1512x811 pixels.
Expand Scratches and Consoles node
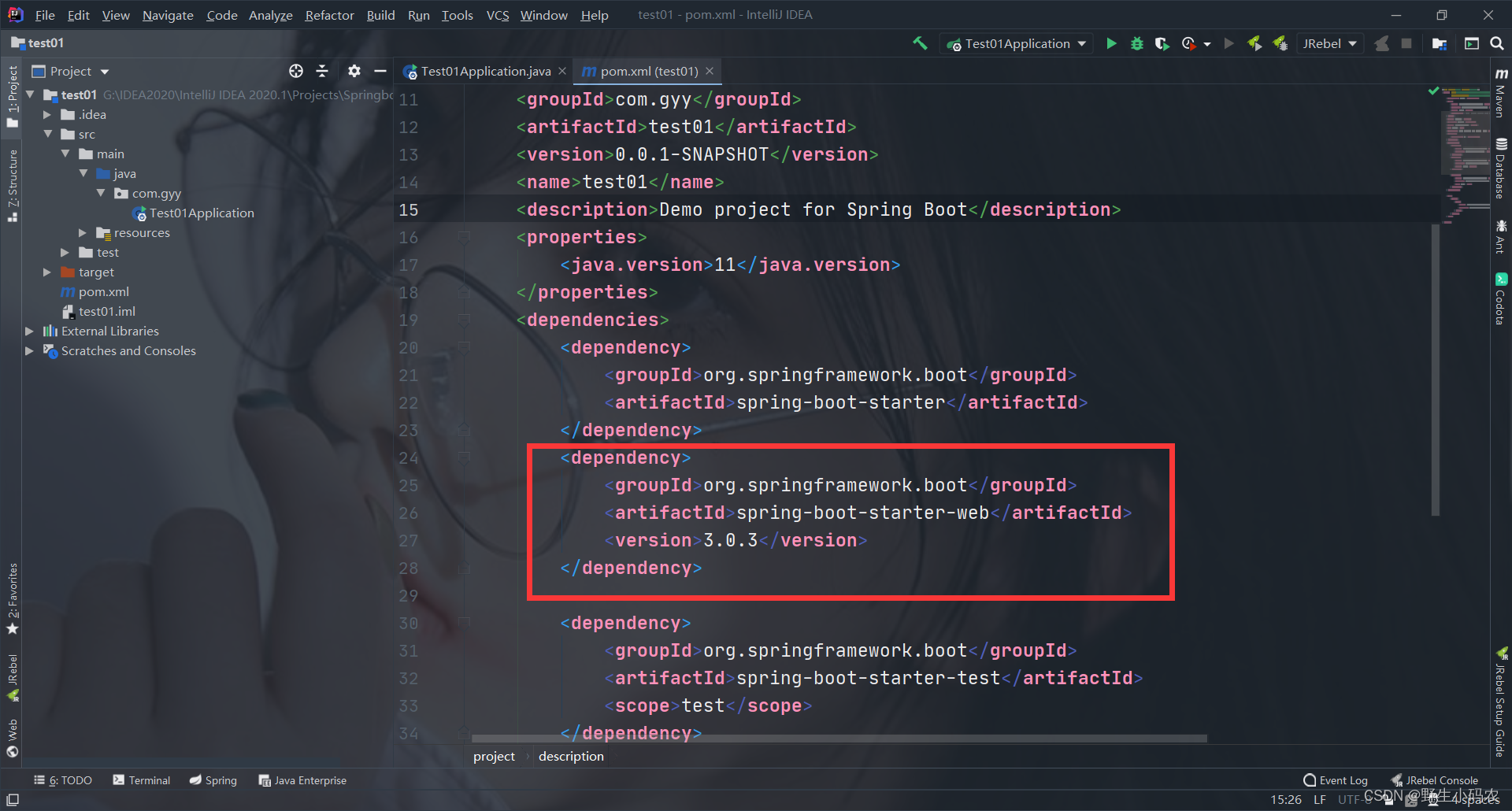[30, 351]
